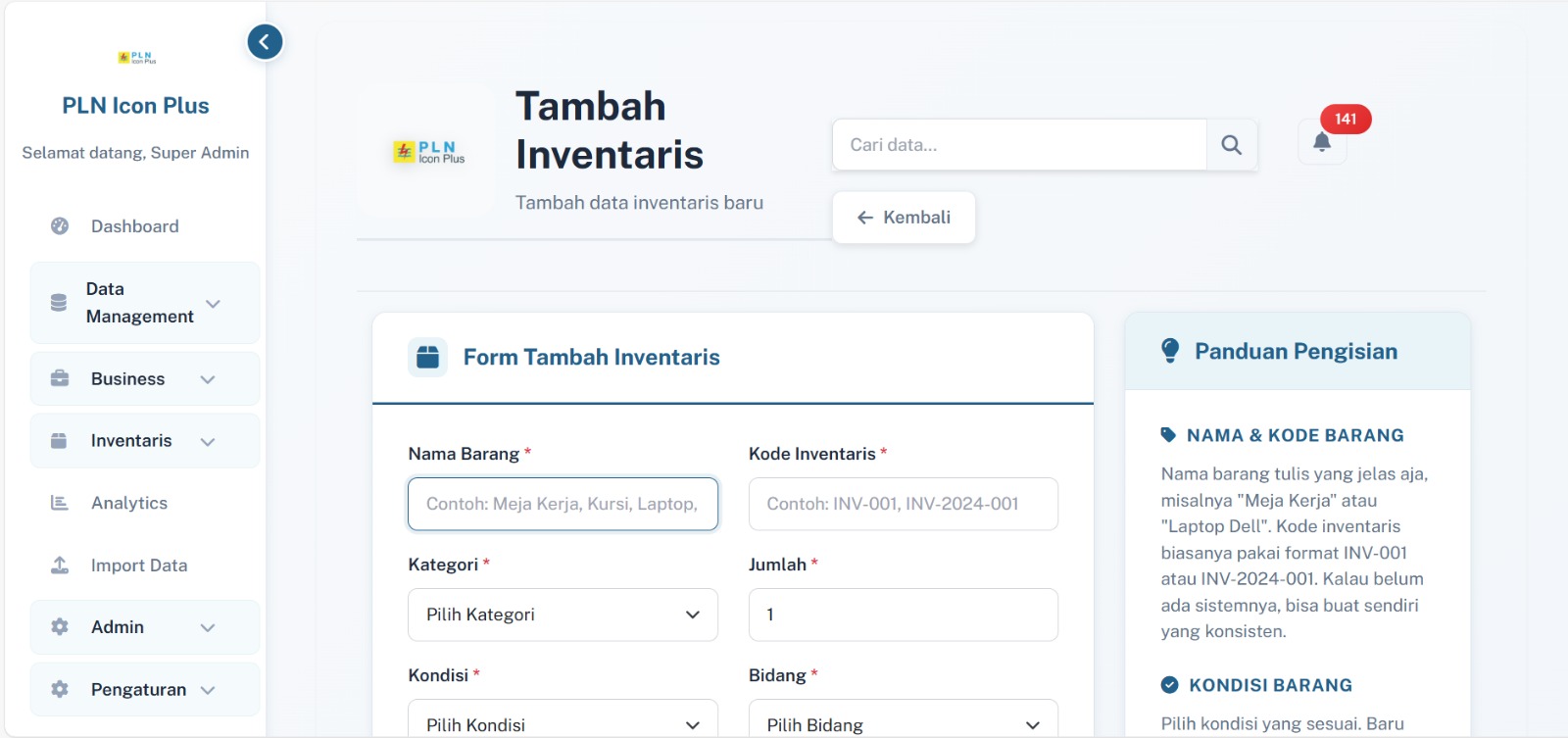Click the Kembali button
1568x738 pixels.
tap(904, 218)
